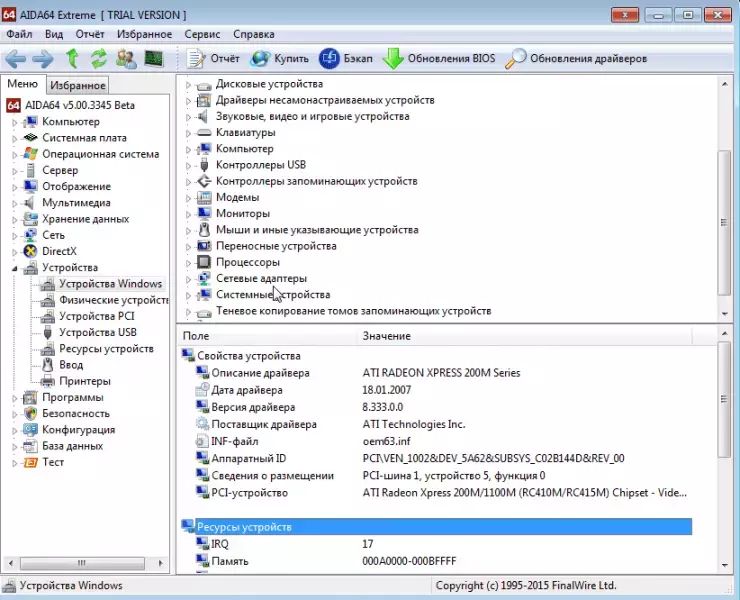Select Хранение данных in the left tree
Viewport: 740px width, 600px height.
(x=85, y=219)
